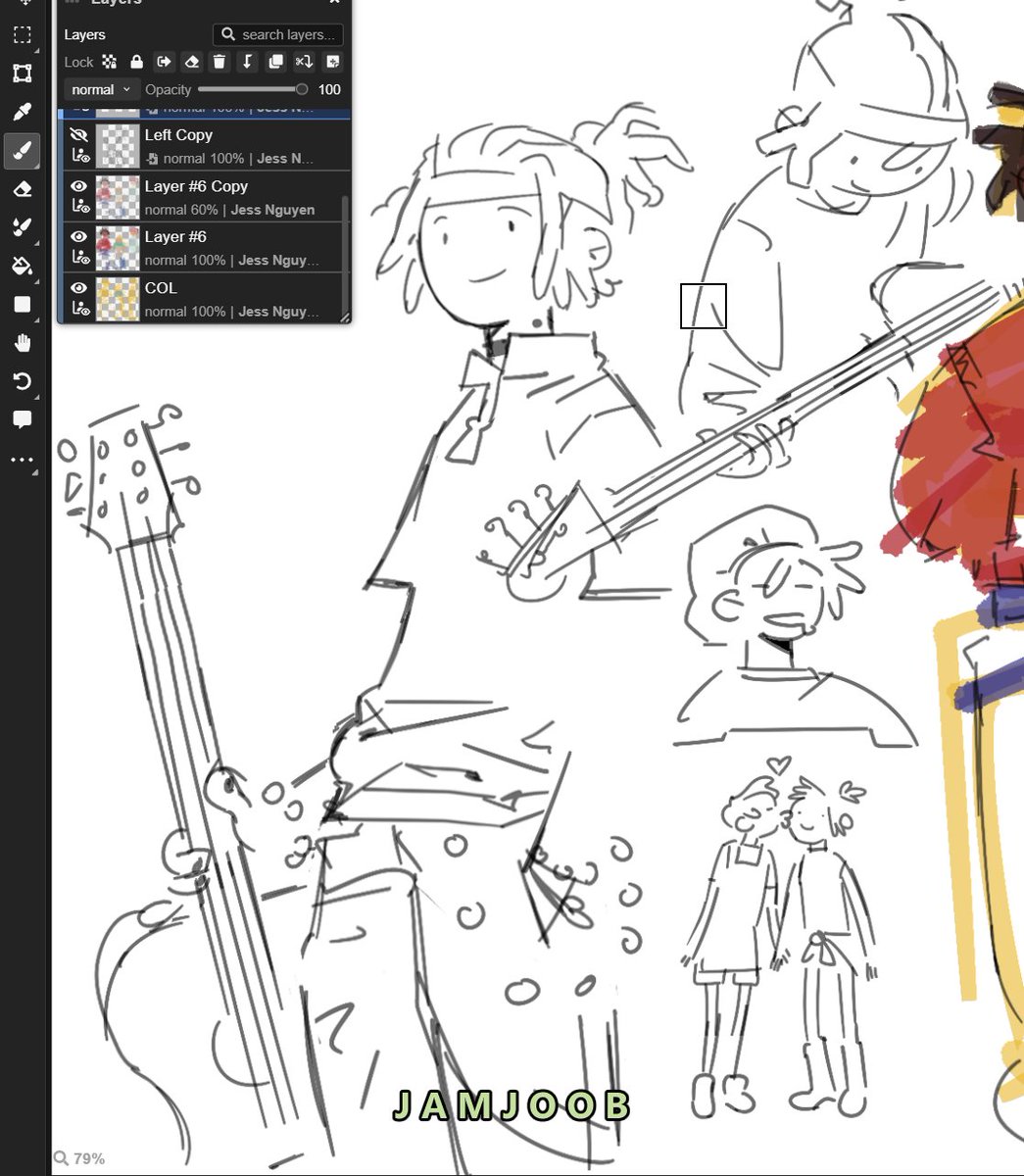Select the Layer #6 Copy thumbnail
This screenshot has height=1176, width=1024.
tap(118, 197)
